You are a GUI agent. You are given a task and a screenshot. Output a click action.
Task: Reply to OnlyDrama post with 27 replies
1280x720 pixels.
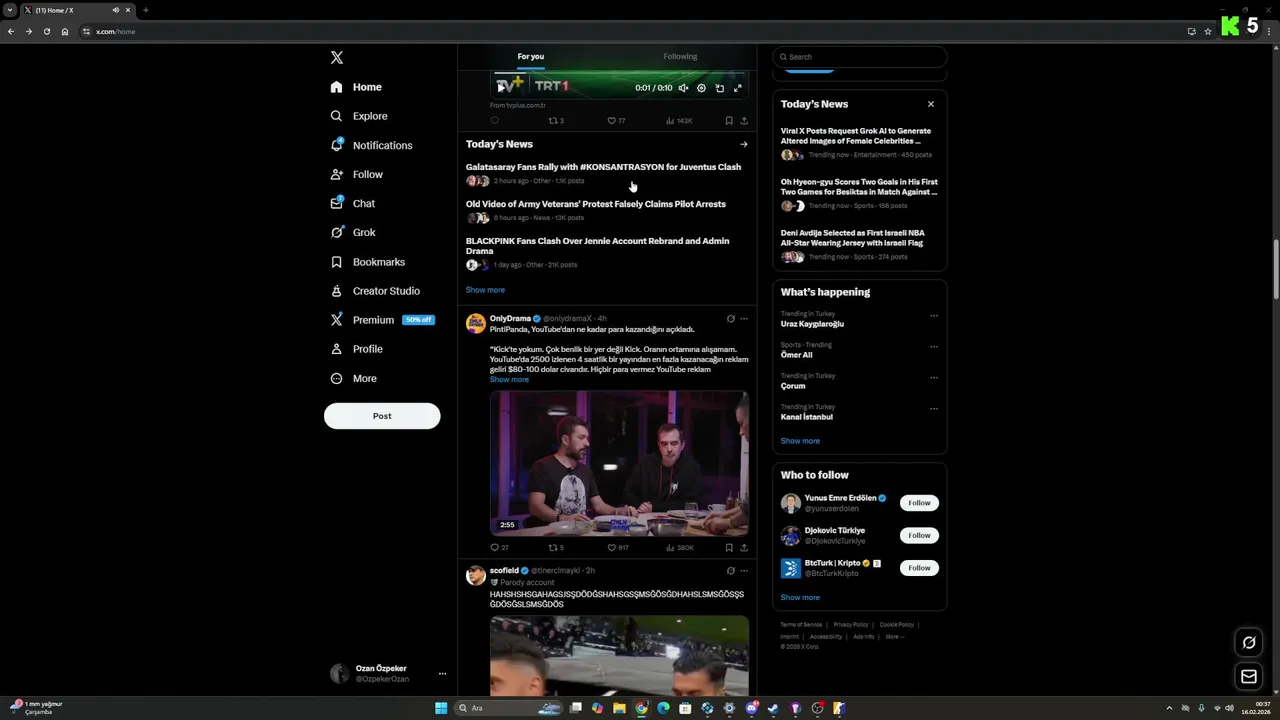[499, 548]
